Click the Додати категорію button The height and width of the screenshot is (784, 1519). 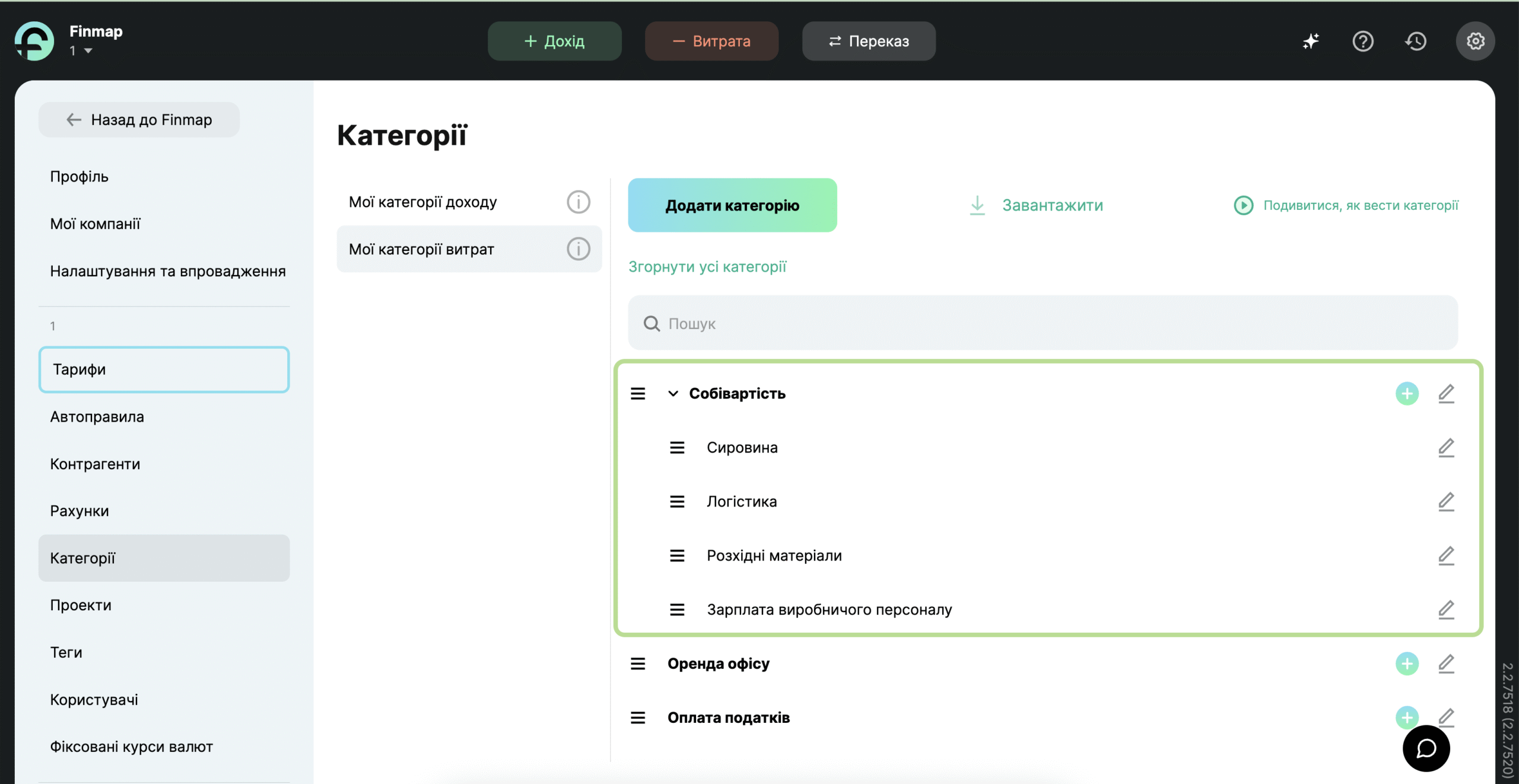click(x=732, y=205)
